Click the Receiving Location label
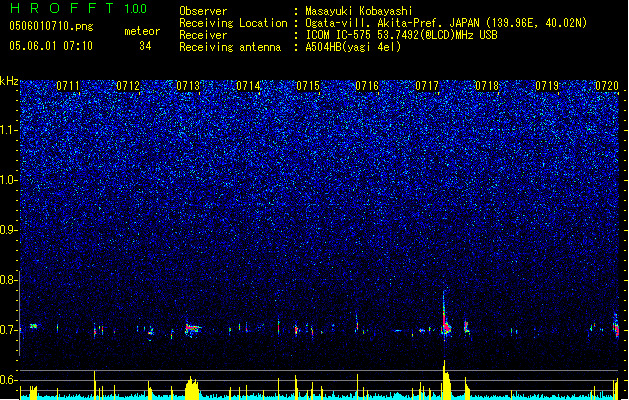The height and width of the screenshot is (400, 629). tap(233, 23)
